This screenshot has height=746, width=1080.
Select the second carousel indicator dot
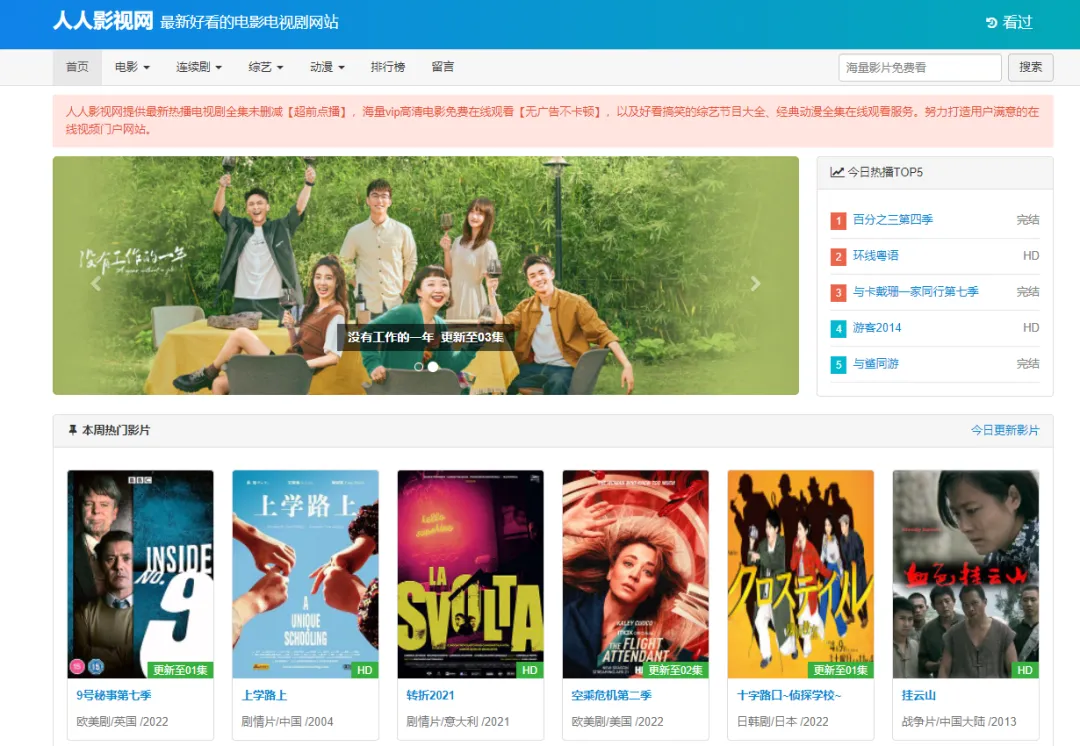pyautogui.click(x=433, y=366)
